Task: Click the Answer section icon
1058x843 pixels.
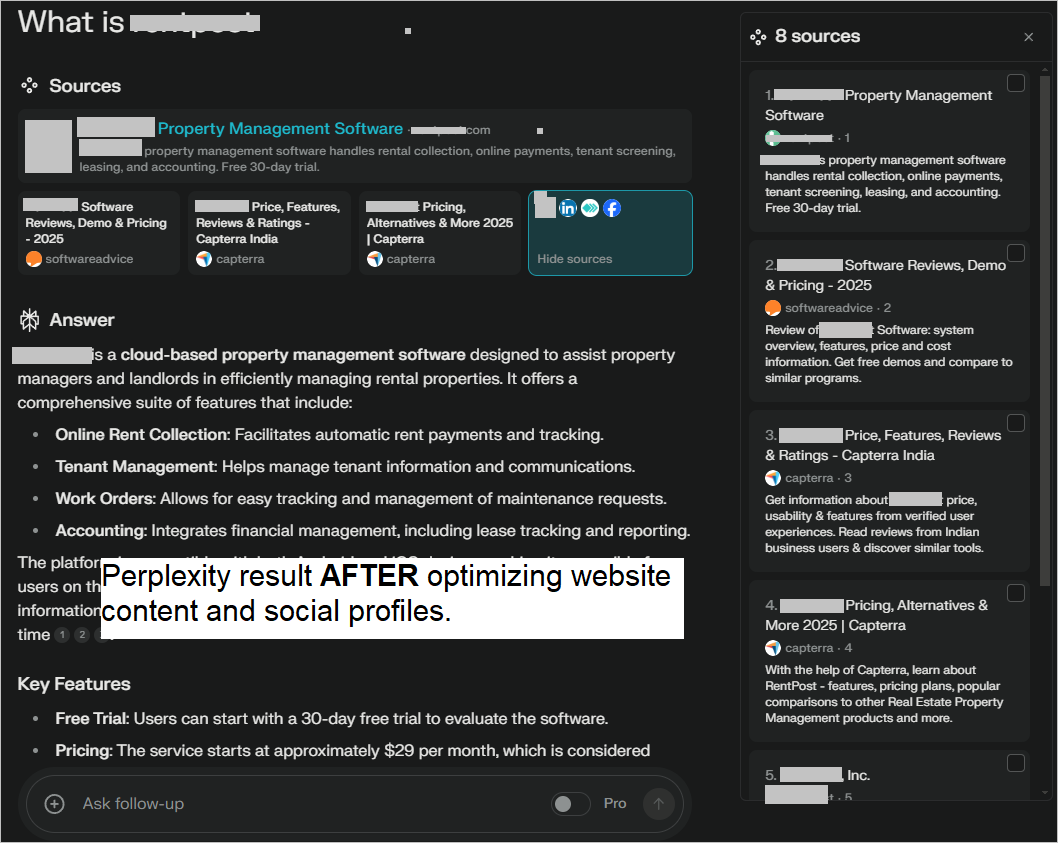Action: tap(29, 320)
